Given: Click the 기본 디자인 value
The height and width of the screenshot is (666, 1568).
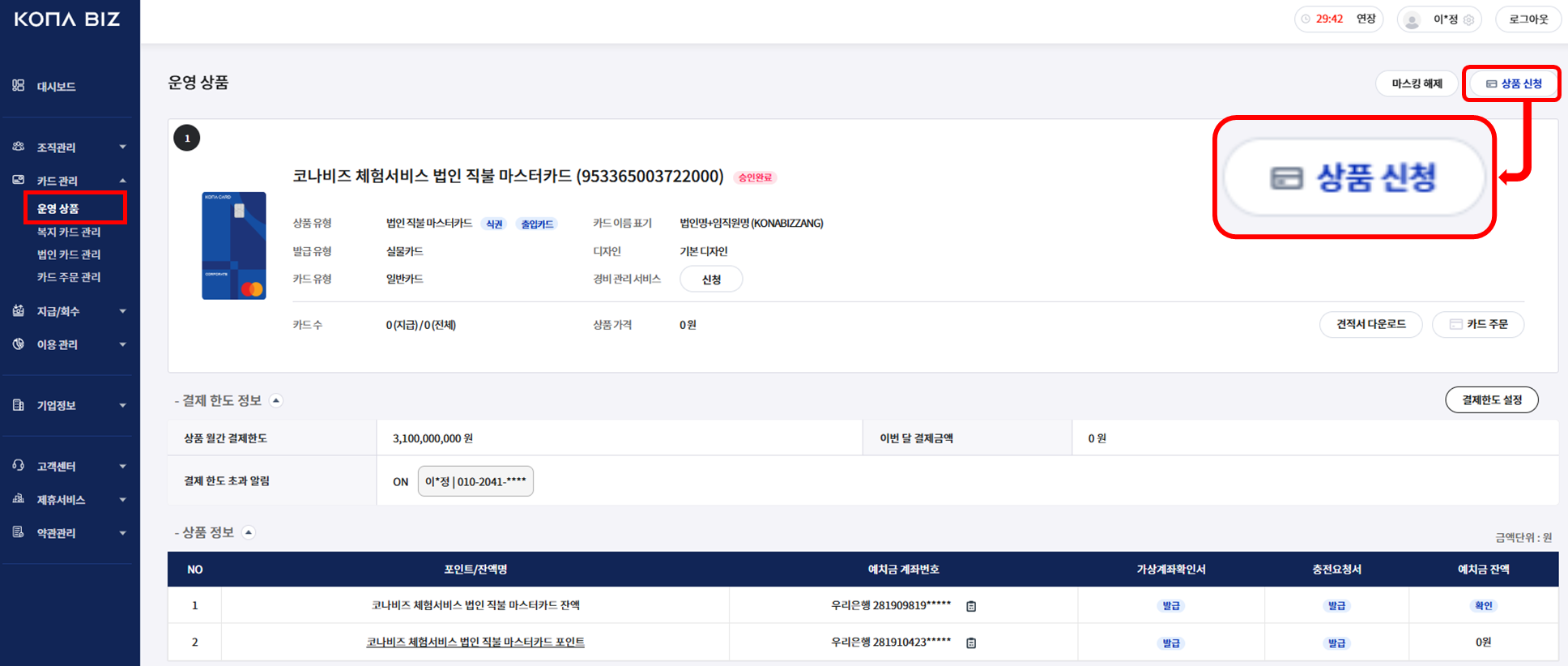Looking at the screenshot, I should pos(704,251).
